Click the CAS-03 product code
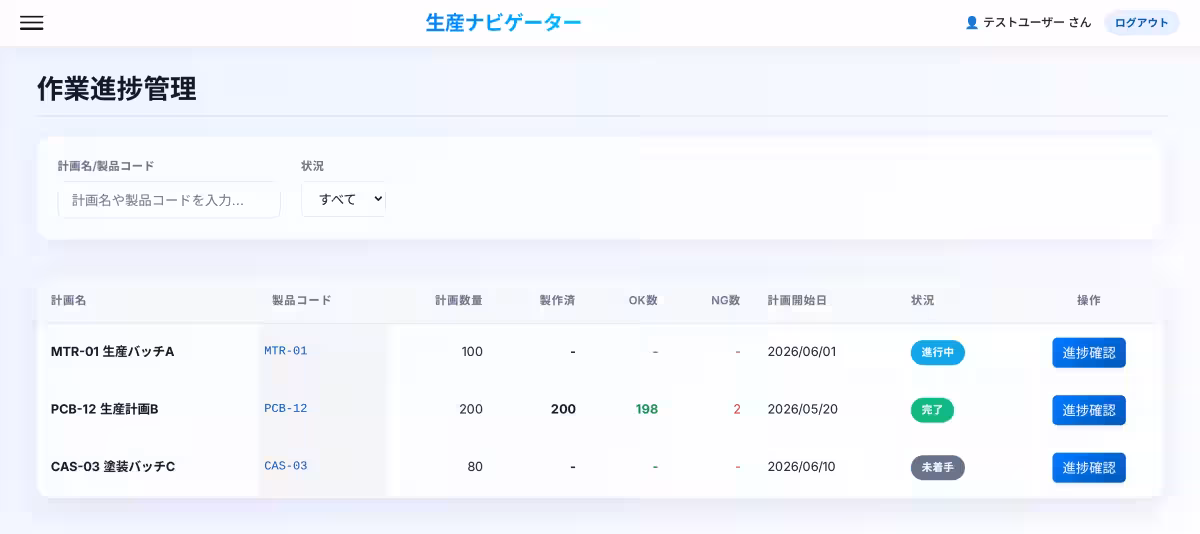Screen dimensions: 1200x534 pos(286,466)
